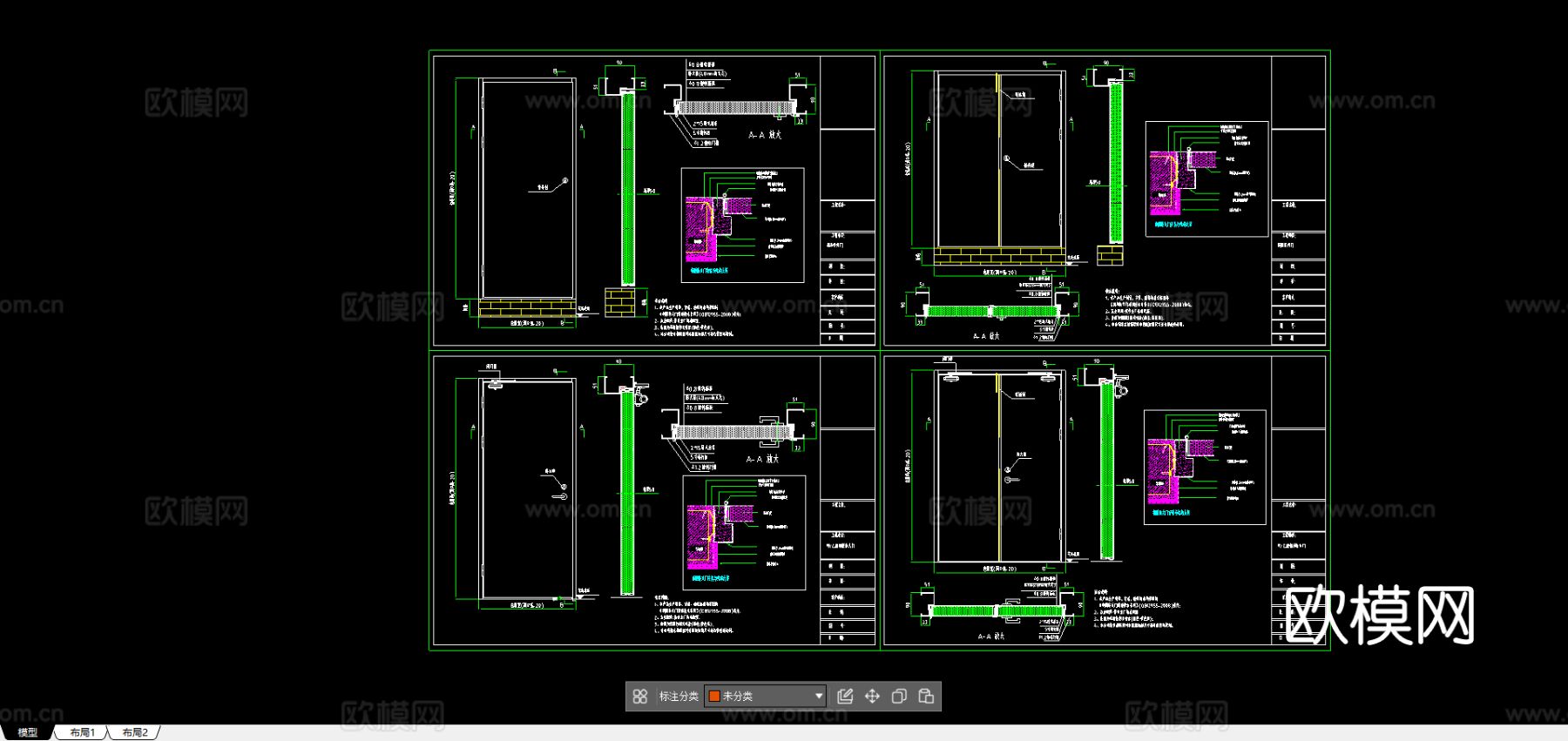Open the 未分类 annotation category dropdown

click(x=766, y=697)
